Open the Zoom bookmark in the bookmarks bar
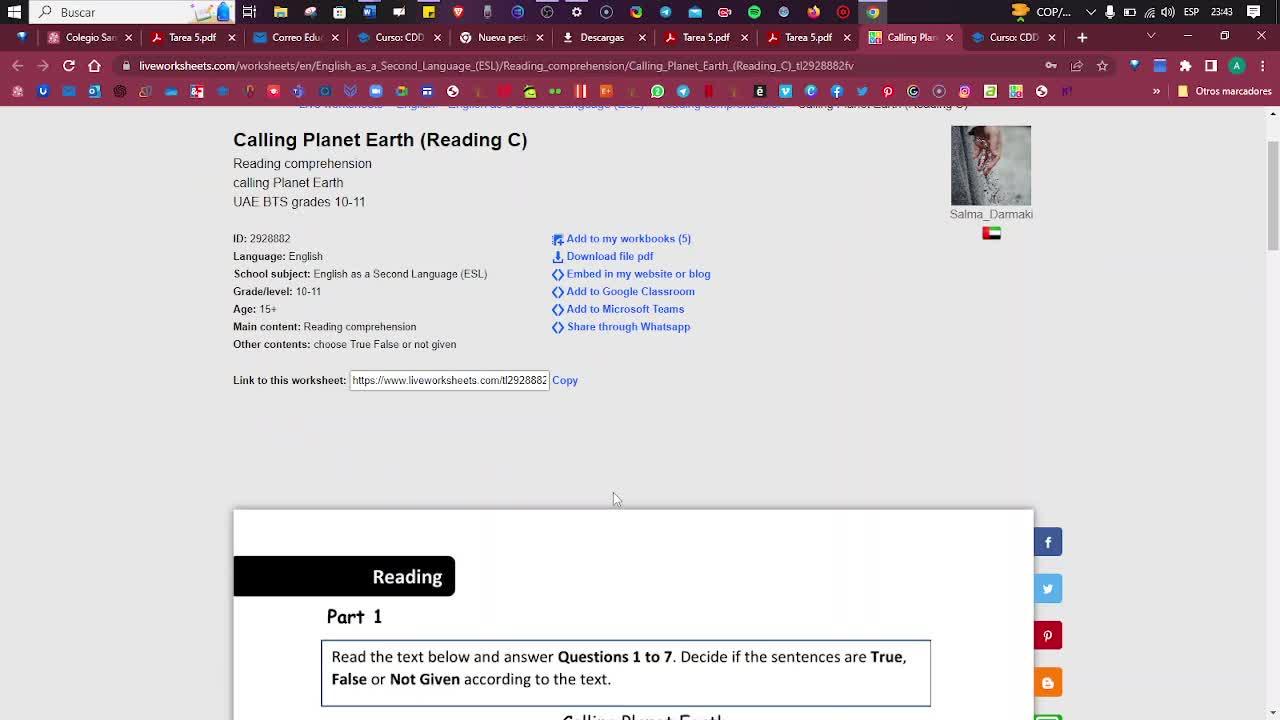 point(376,91)
